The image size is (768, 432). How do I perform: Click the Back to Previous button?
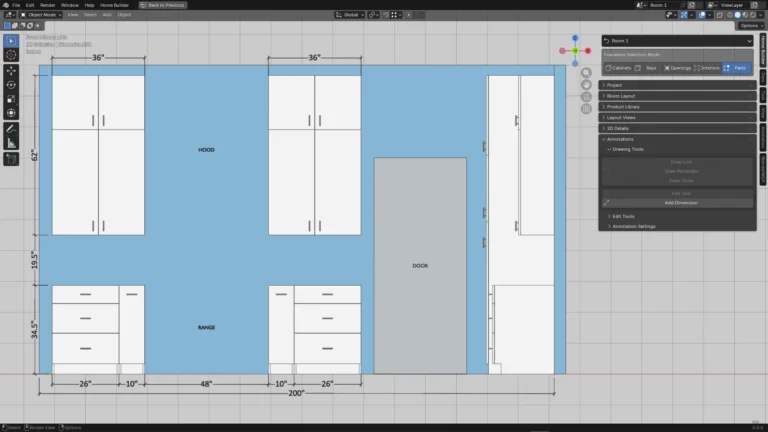(x=162, y=5)
